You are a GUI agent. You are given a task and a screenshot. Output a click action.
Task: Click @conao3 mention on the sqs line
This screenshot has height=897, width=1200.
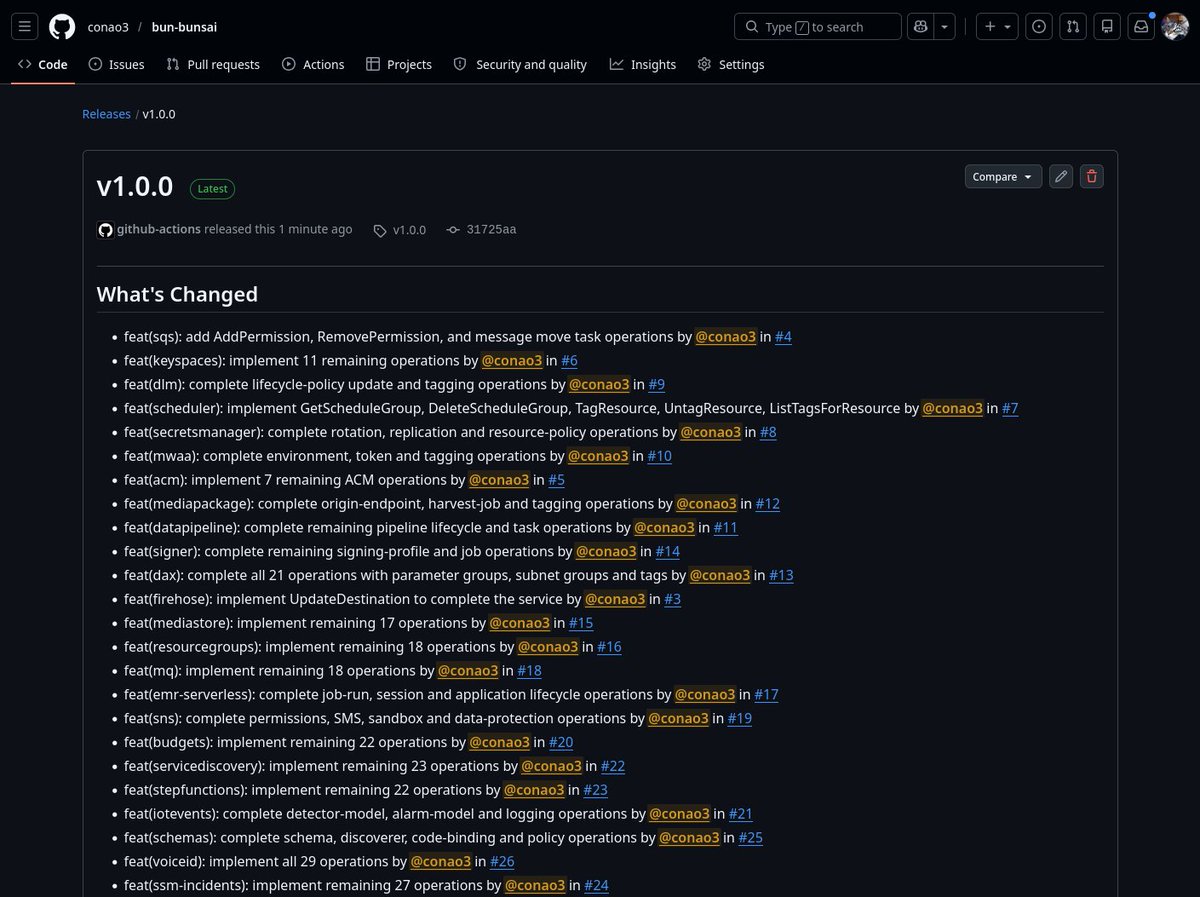(726, 337)
